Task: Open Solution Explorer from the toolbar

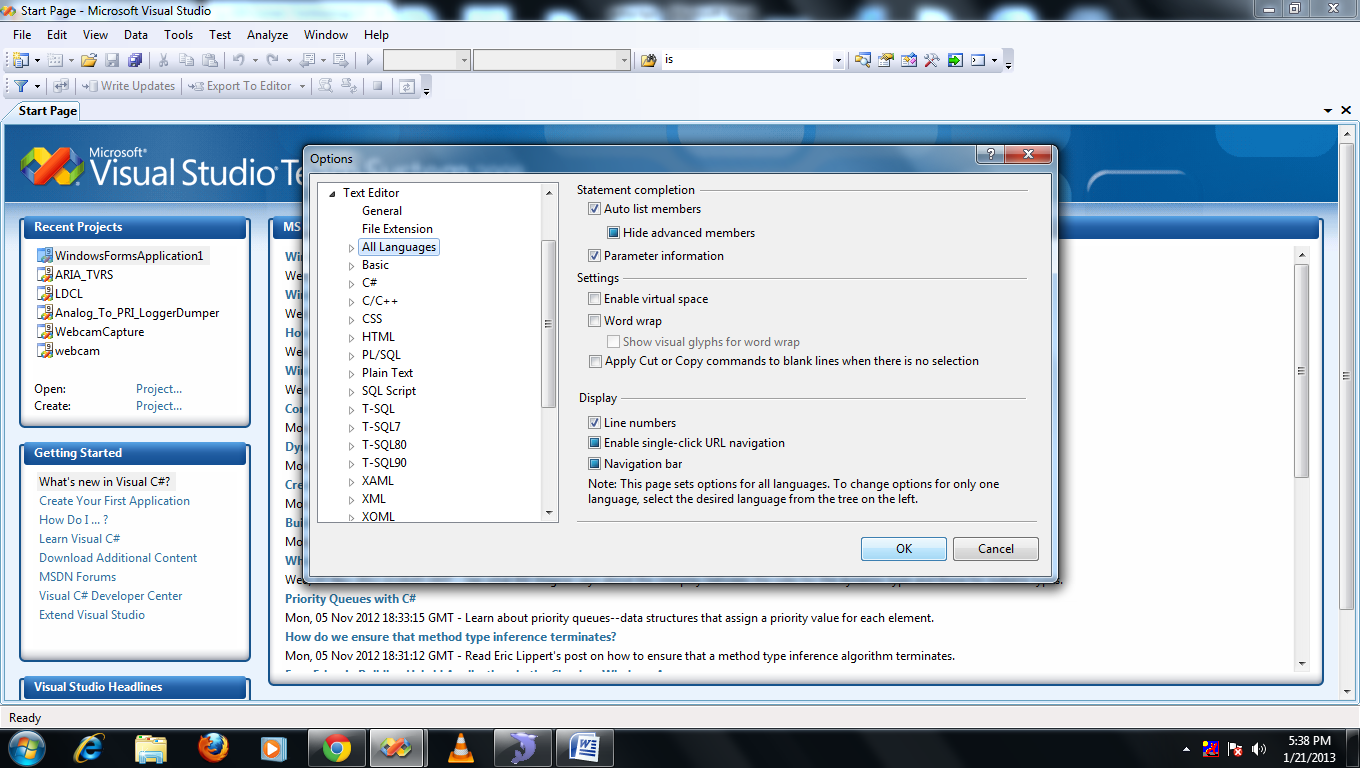Action: (862, 60)
